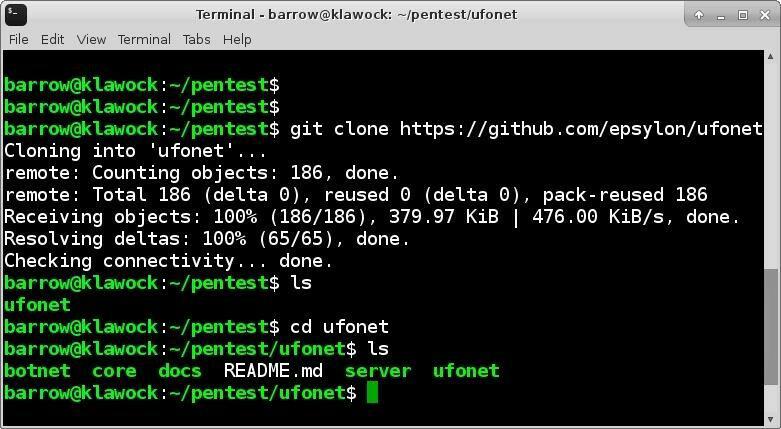Close the terminal window
781x429 pixels.
point(765,15)
